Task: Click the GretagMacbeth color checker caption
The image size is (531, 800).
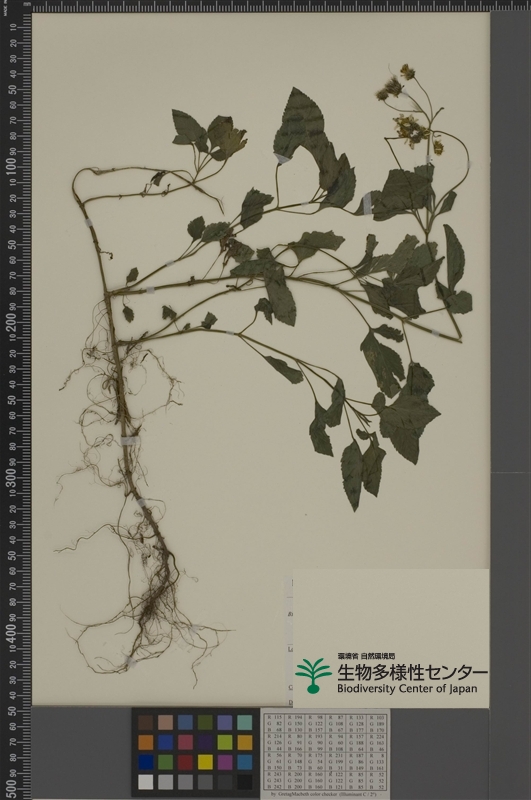Action: 325,796
